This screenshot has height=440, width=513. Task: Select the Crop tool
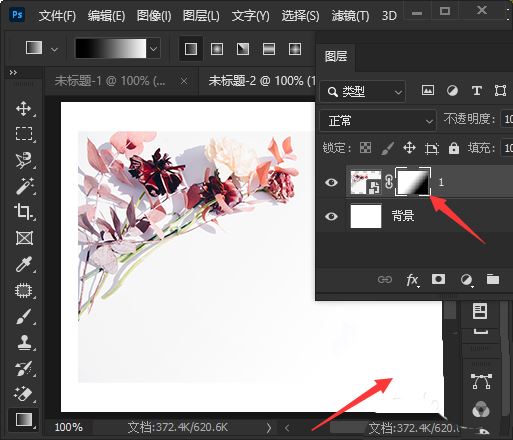pyautogui.click(x=23, y=211)
